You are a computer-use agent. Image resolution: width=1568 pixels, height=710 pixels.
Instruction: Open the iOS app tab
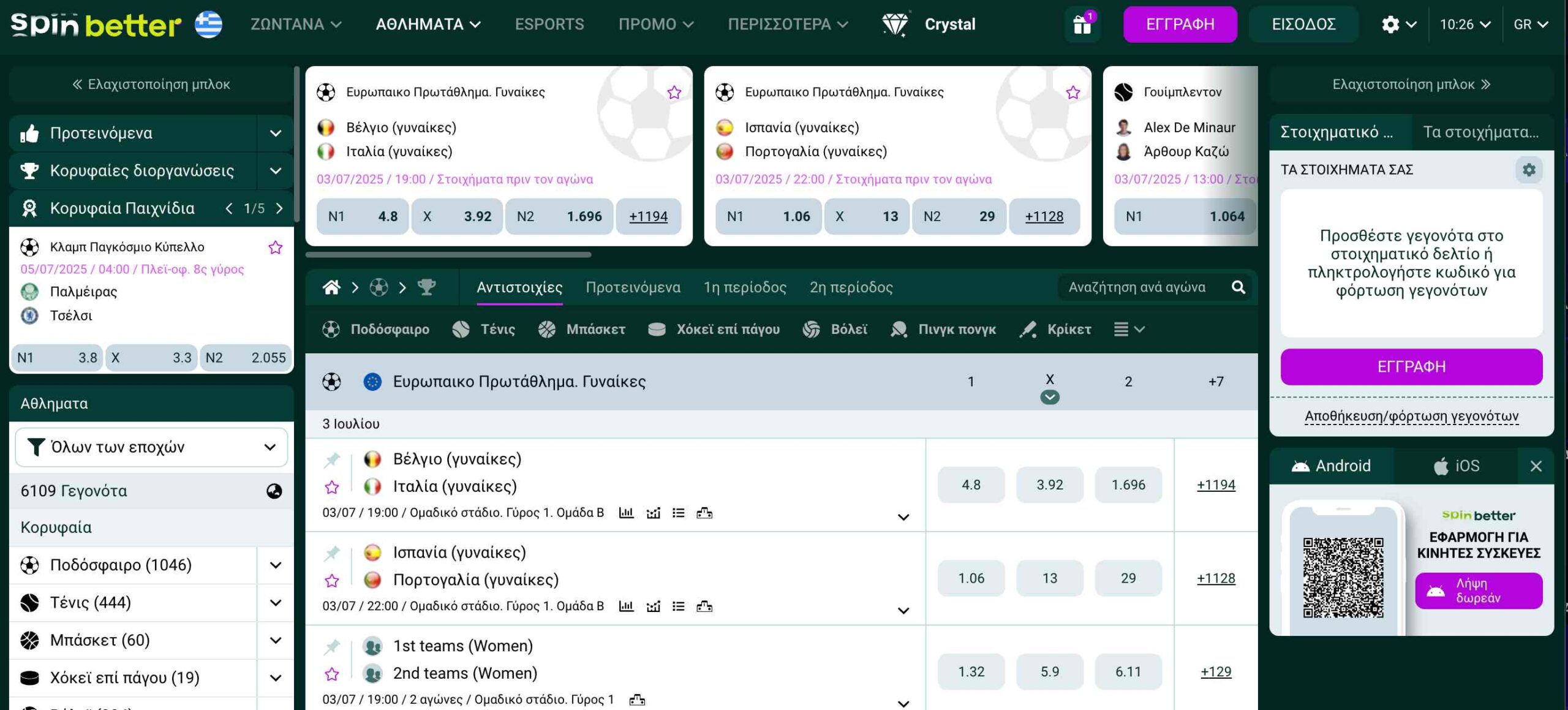point(1456,466)
